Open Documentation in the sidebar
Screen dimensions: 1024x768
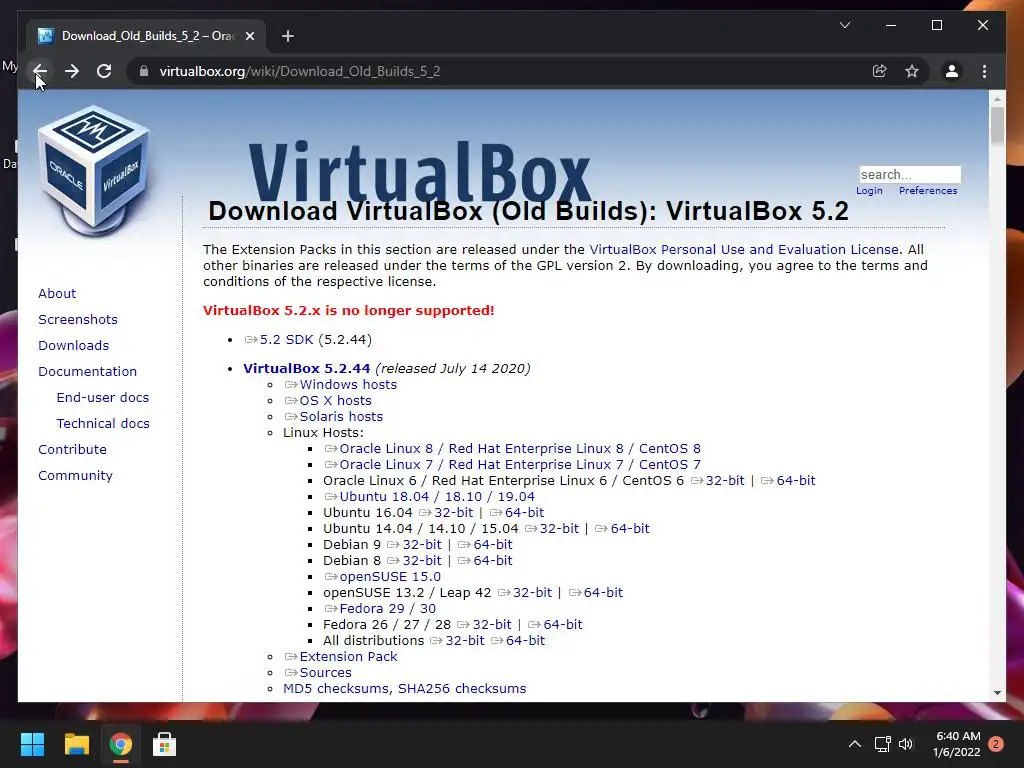[88, 371]
